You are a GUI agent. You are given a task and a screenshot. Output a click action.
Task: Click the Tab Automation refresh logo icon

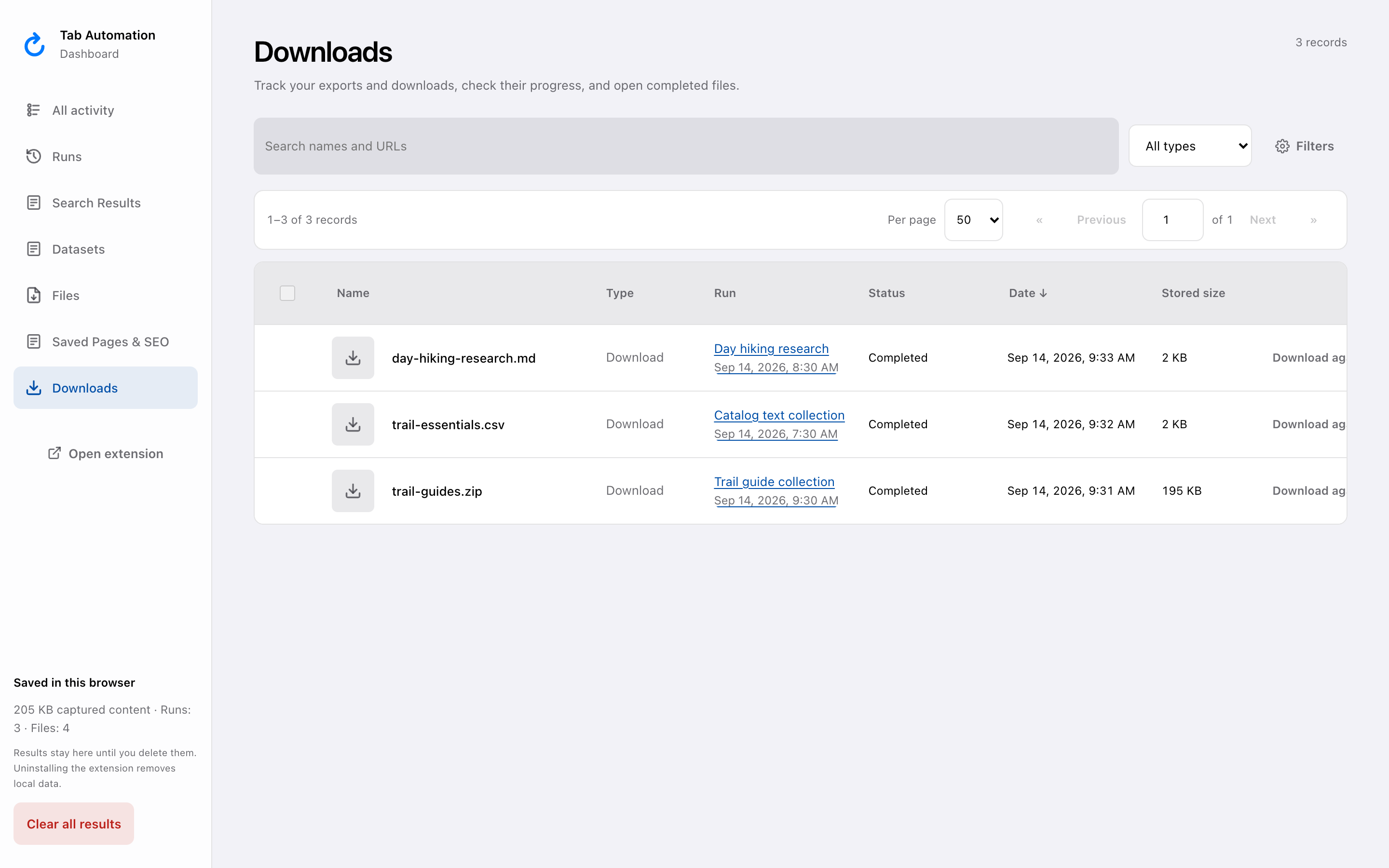pos(34,44)
